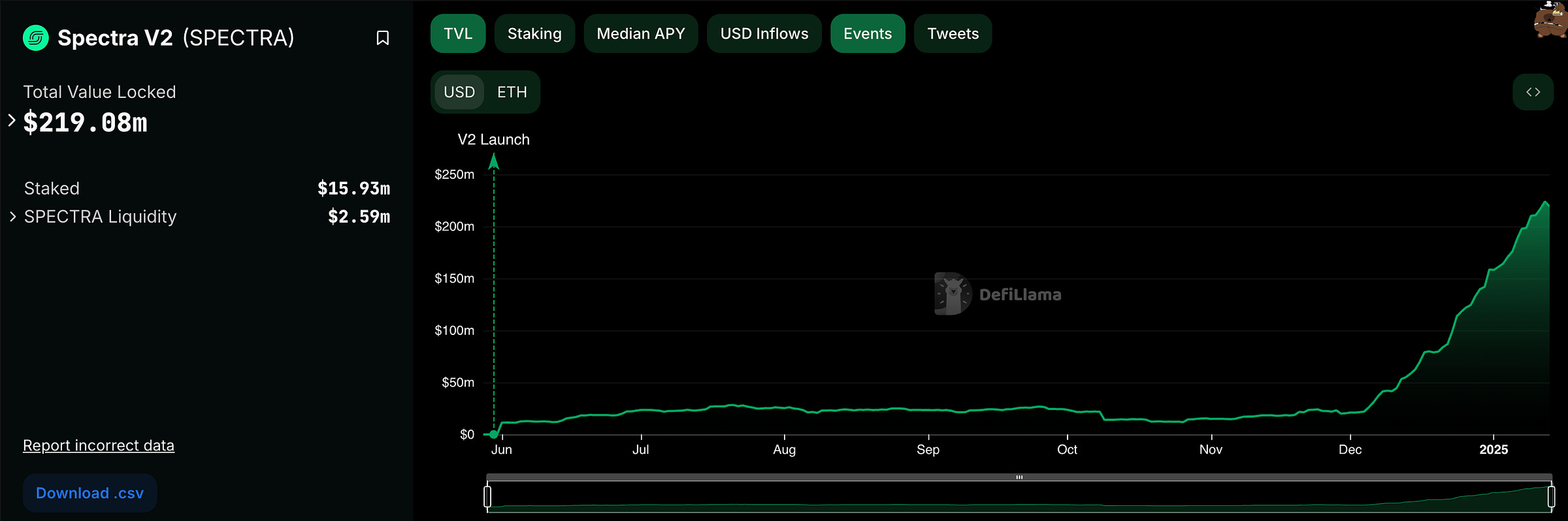
Task: Enable the USD Inflows metric
Action: pyautogui.click(x=764, y=33)
